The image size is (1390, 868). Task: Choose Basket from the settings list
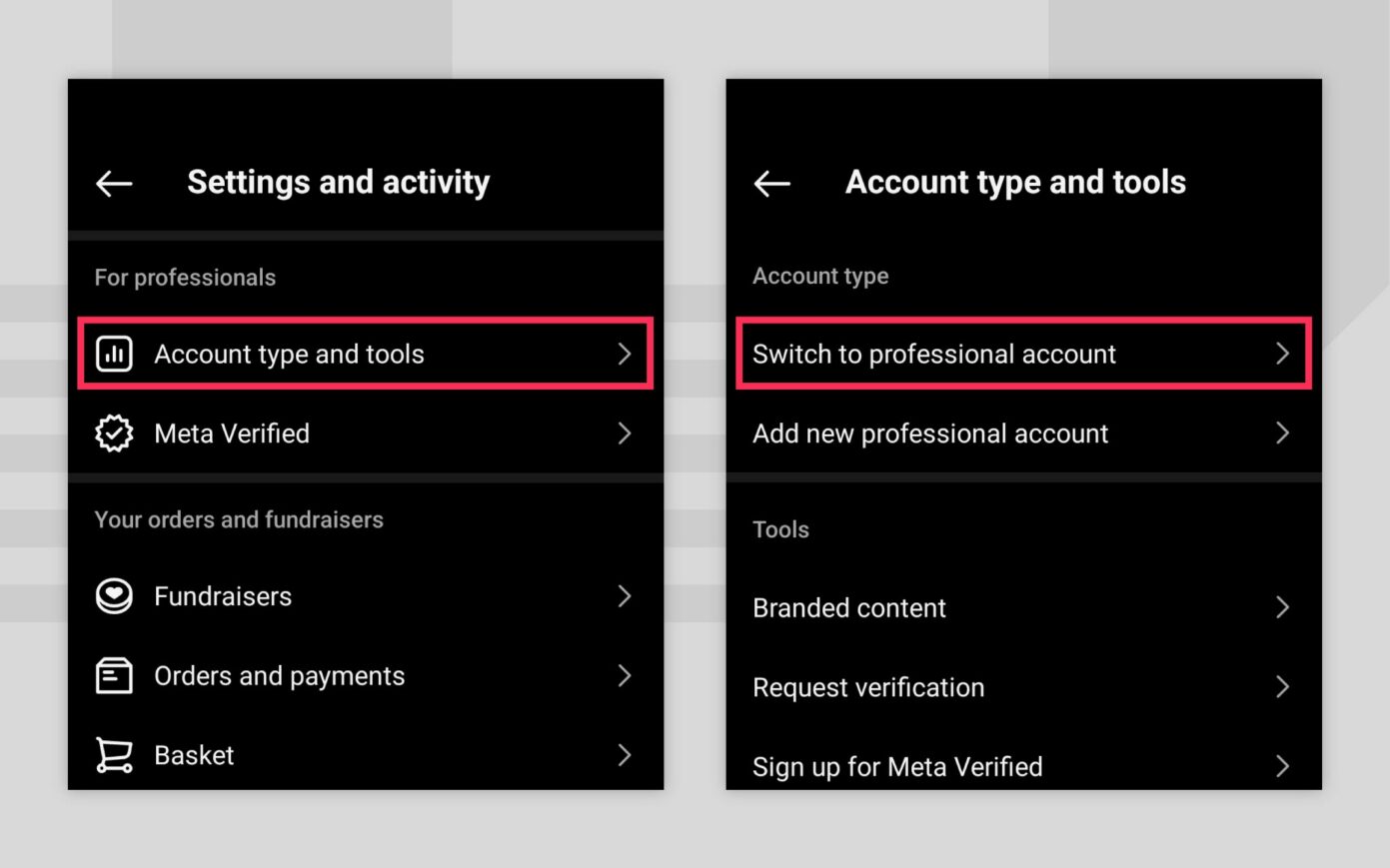[194, 755]
